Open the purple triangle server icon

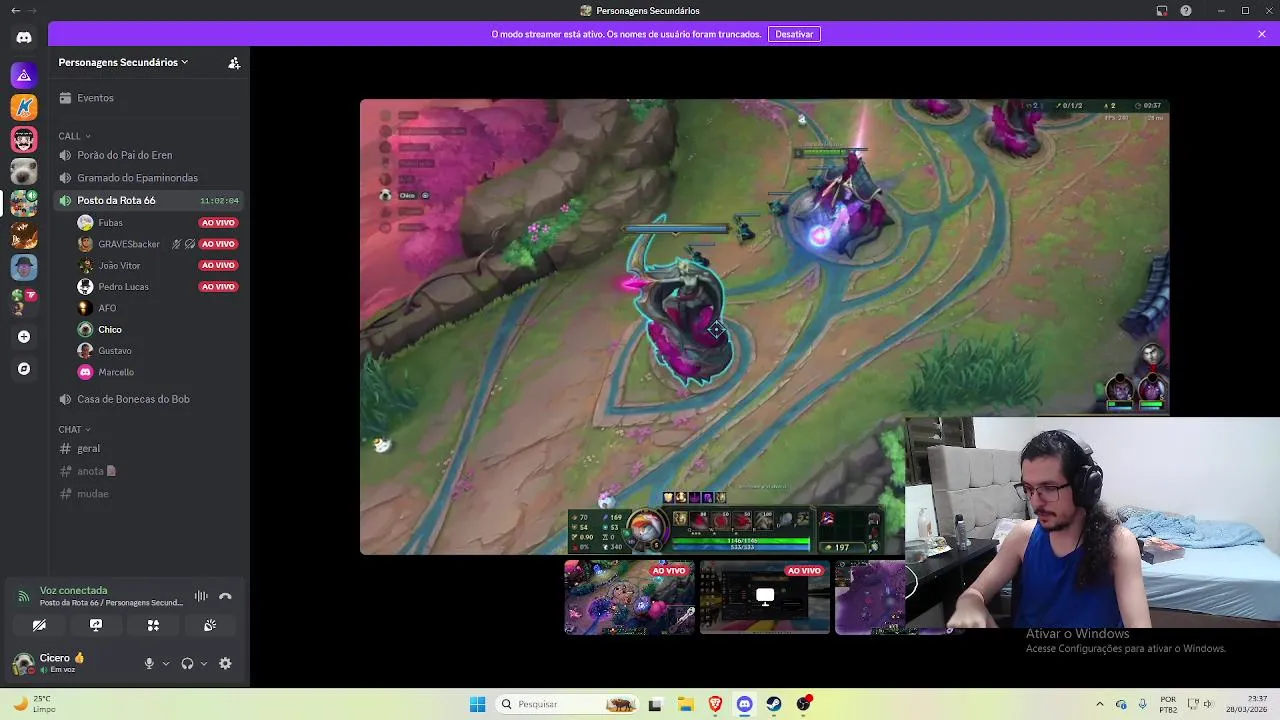coord(24,75)
